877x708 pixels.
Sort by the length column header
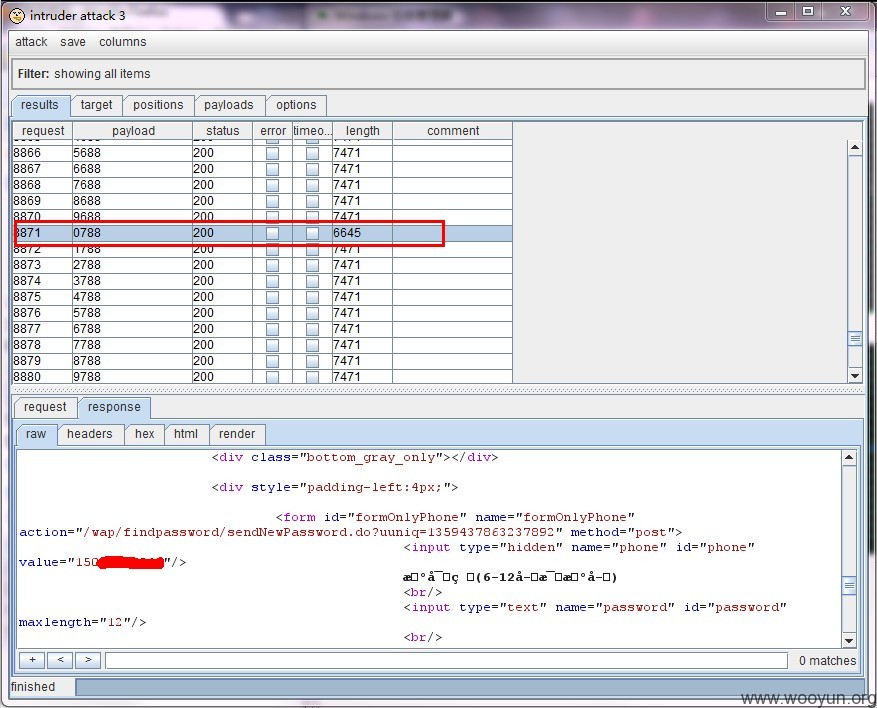[362, 131]
